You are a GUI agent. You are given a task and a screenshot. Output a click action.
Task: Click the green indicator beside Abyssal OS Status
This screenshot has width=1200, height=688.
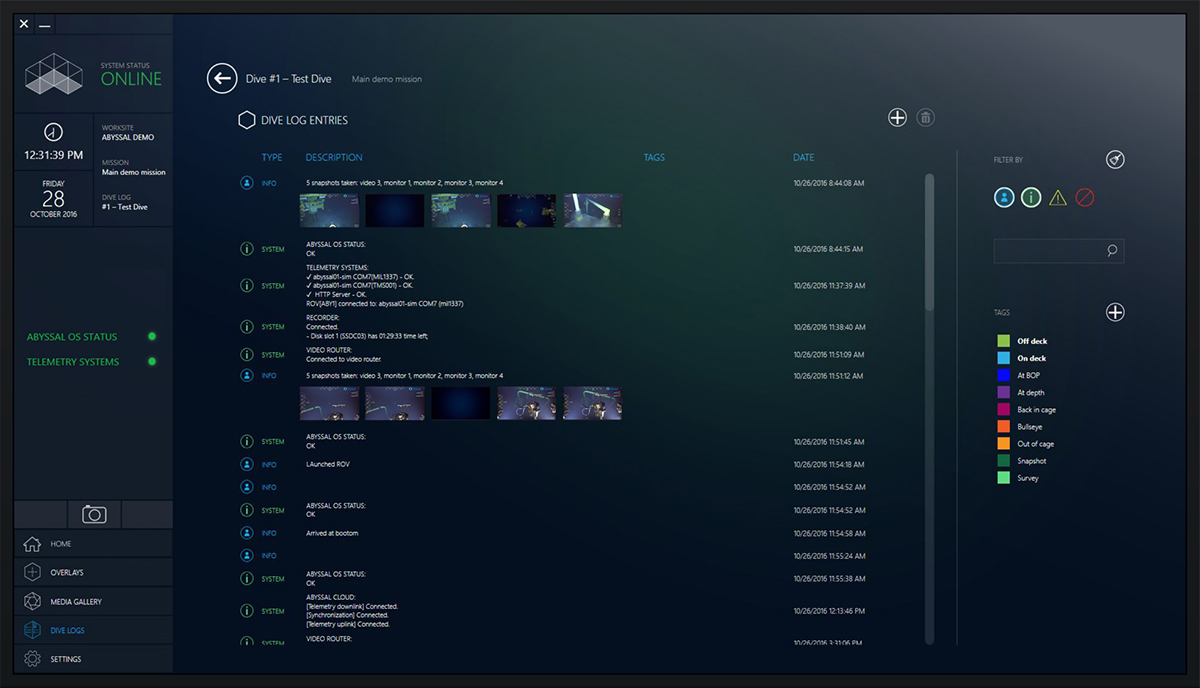pyautogui.click(x=152, y=337)
